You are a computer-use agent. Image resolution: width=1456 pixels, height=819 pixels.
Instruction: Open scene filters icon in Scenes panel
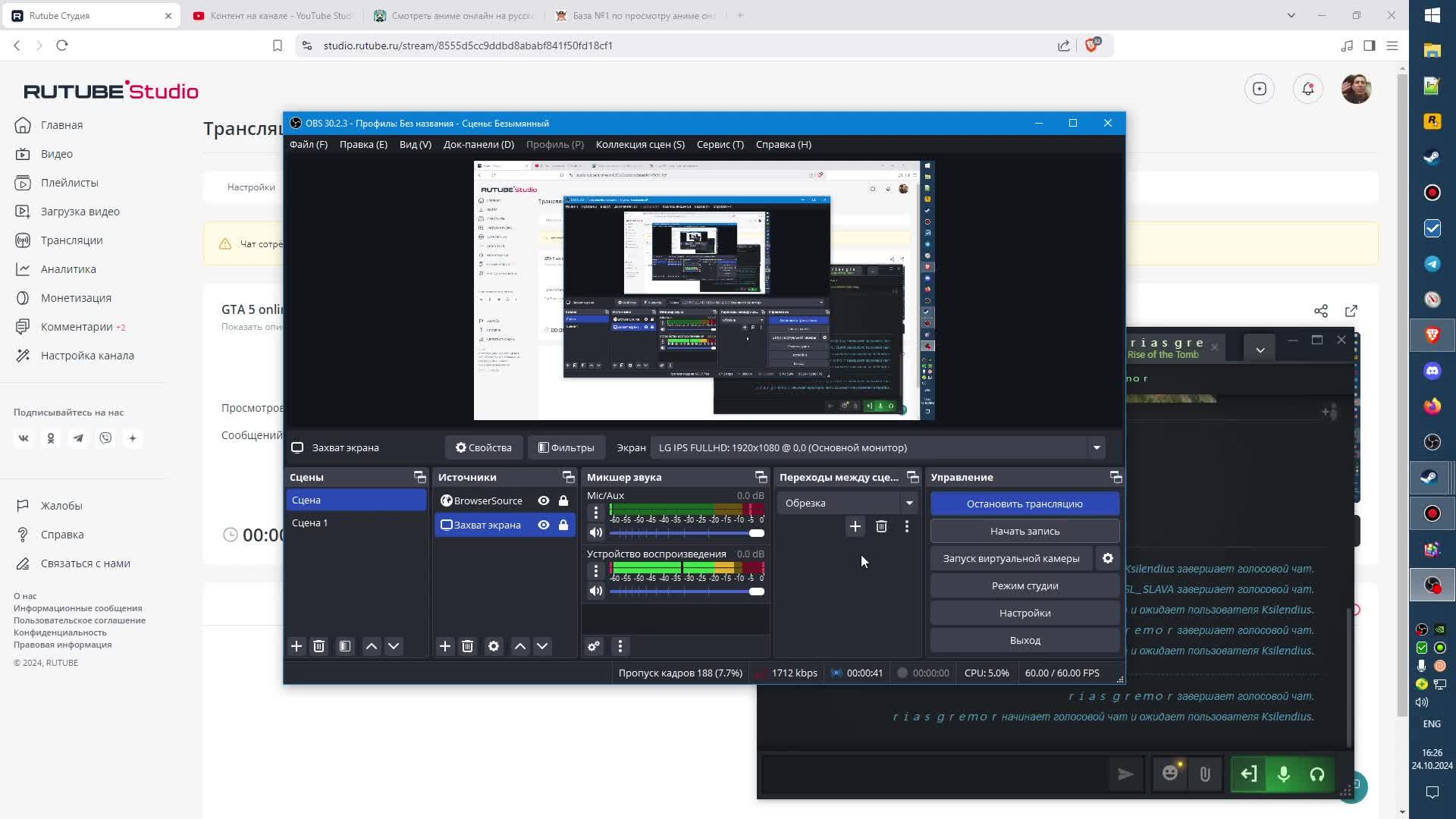click(x=345, y=646)
